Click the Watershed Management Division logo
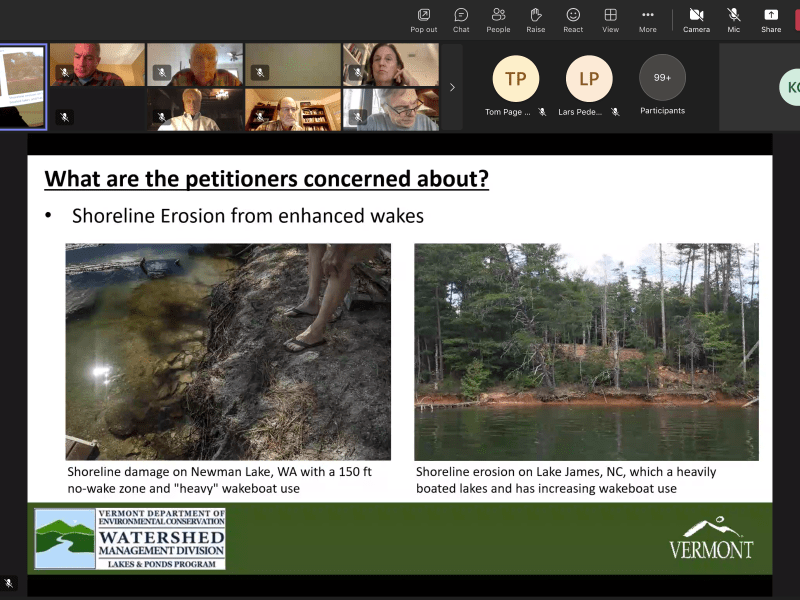 point(130,539)
